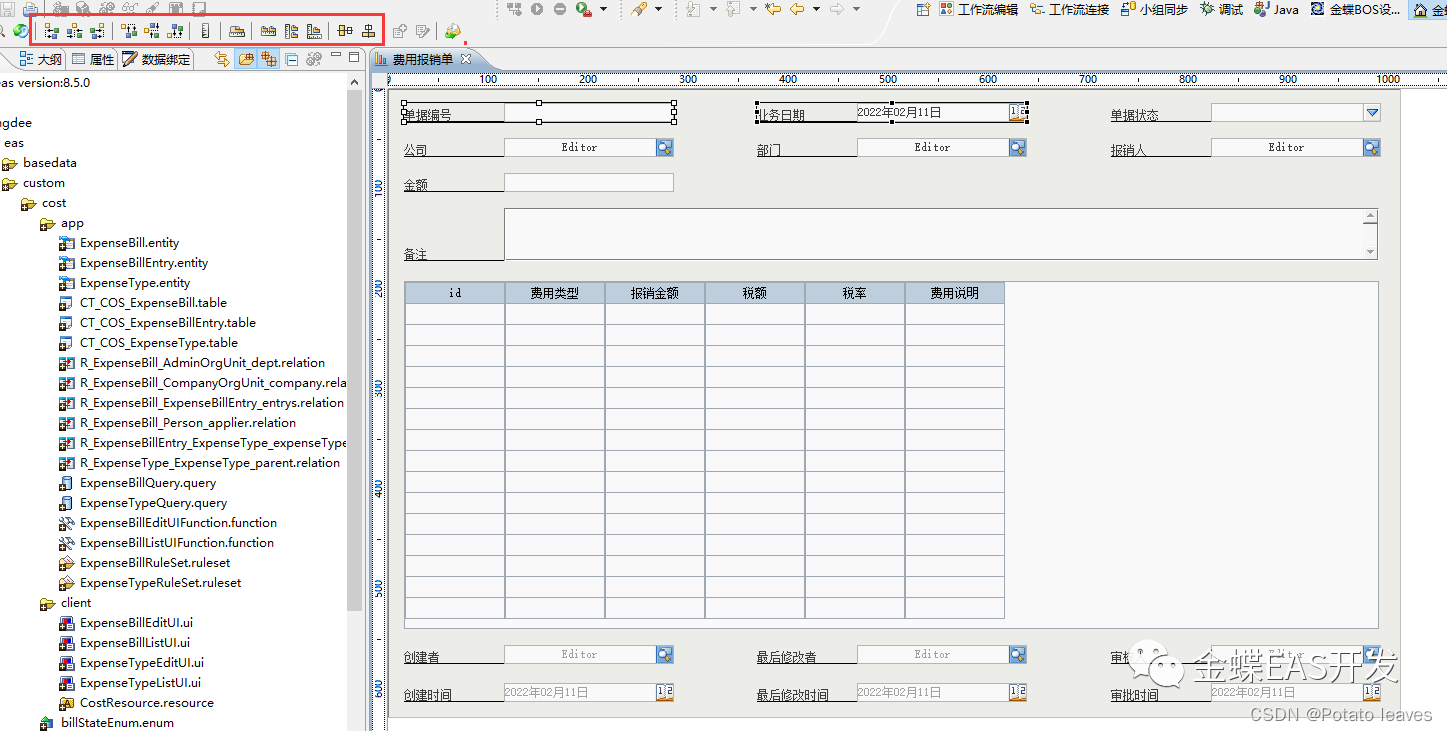Select the basedata folder in tree
Screen dimensions: 1447x731
[x=50, y=163]
